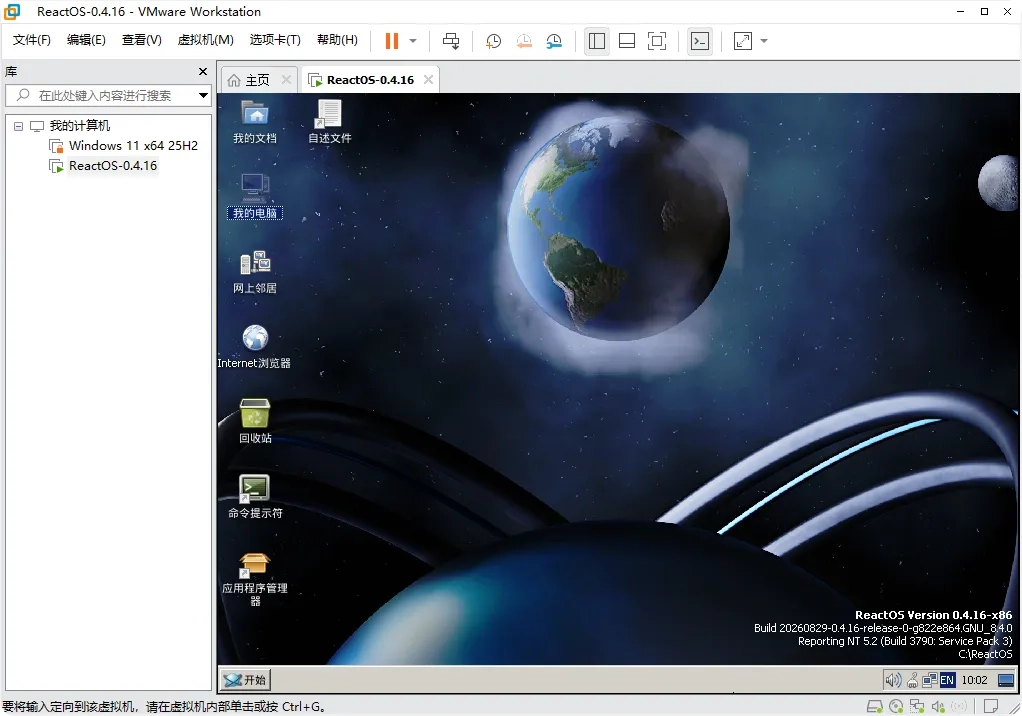
Task: Select 网上邻居 desktop icon
Action: (255, 272)
